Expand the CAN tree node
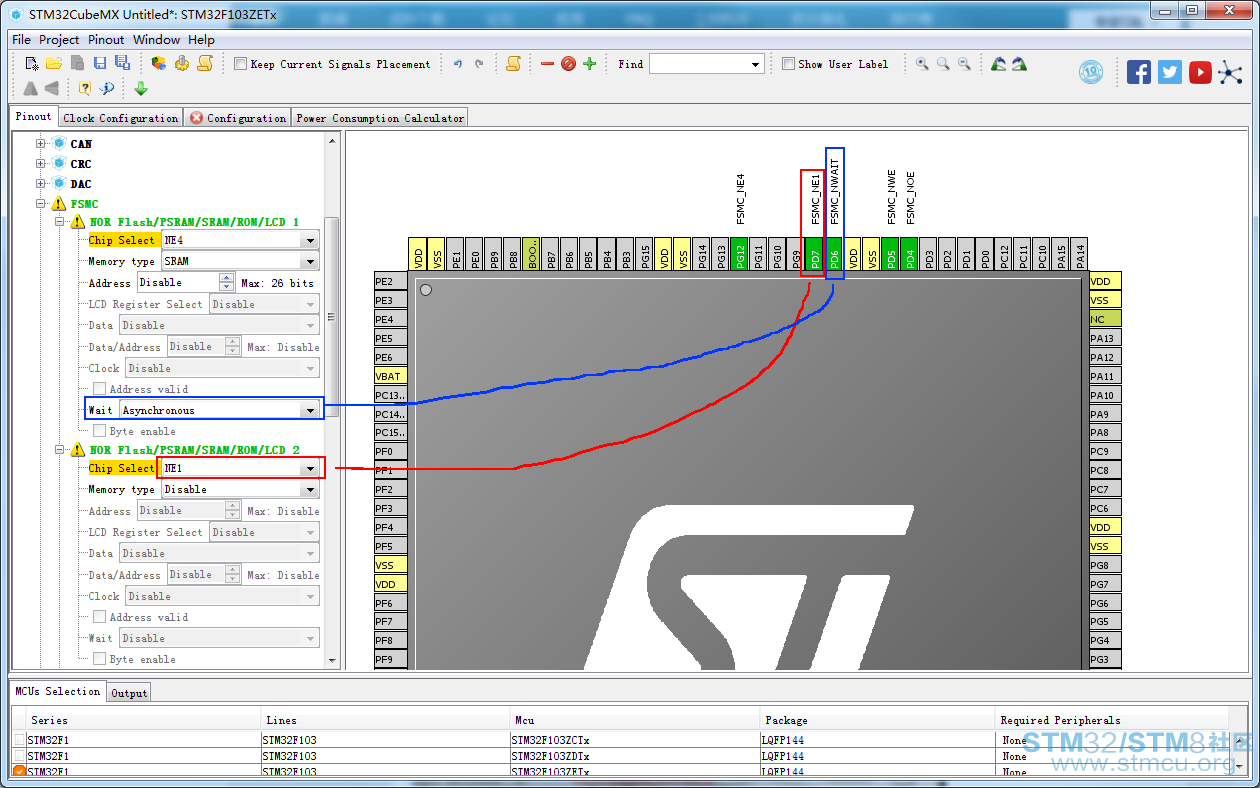This screenshot has height=788, width=1260. point(41,144)
